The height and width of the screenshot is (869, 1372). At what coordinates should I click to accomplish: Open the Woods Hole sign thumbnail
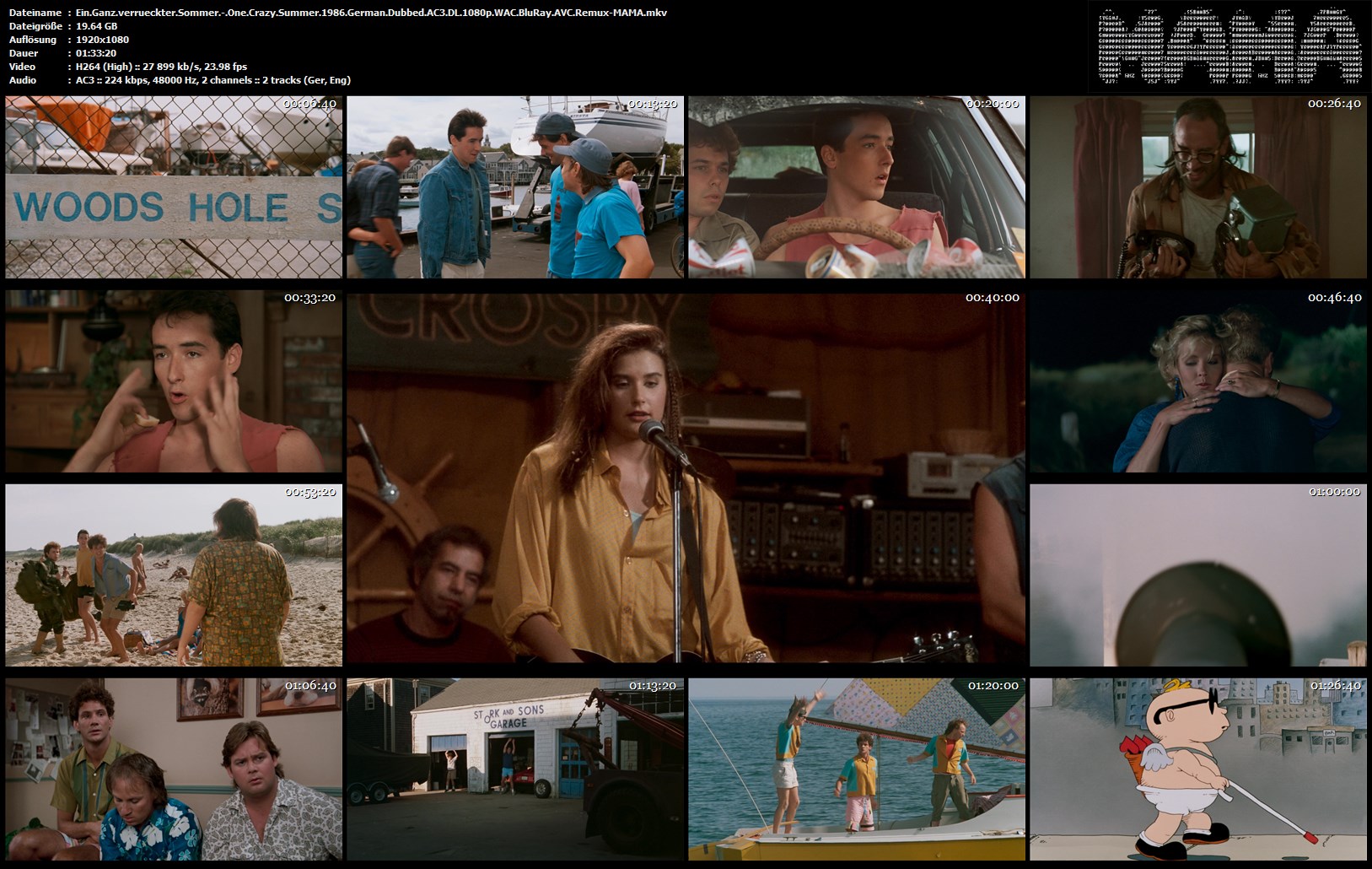[174, 187]
